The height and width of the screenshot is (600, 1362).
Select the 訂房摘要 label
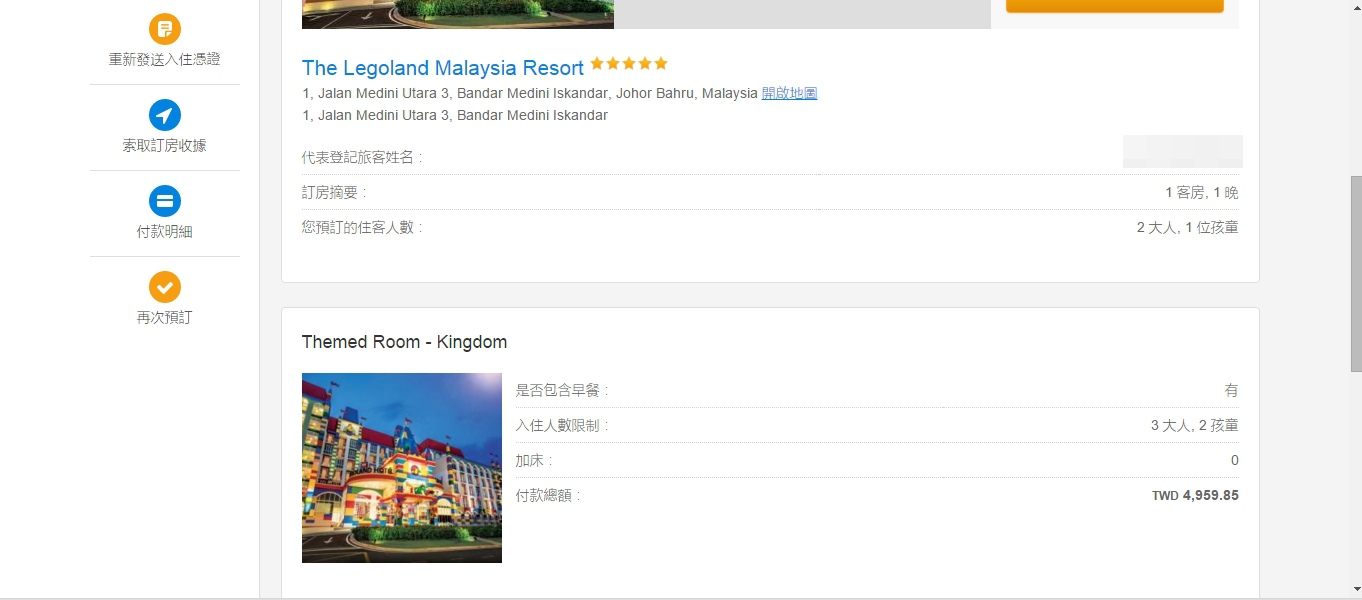click(334, 192)
